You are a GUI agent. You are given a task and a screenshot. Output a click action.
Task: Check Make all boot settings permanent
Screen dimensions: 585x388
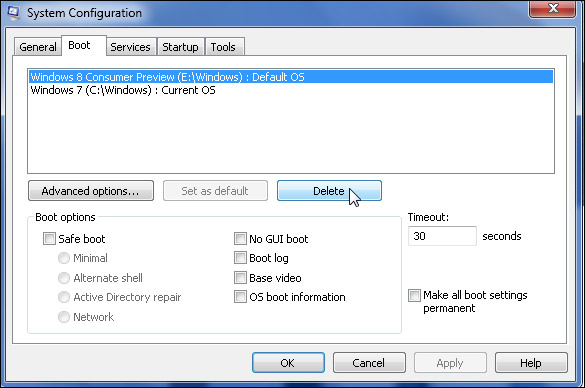pos(414,295)
